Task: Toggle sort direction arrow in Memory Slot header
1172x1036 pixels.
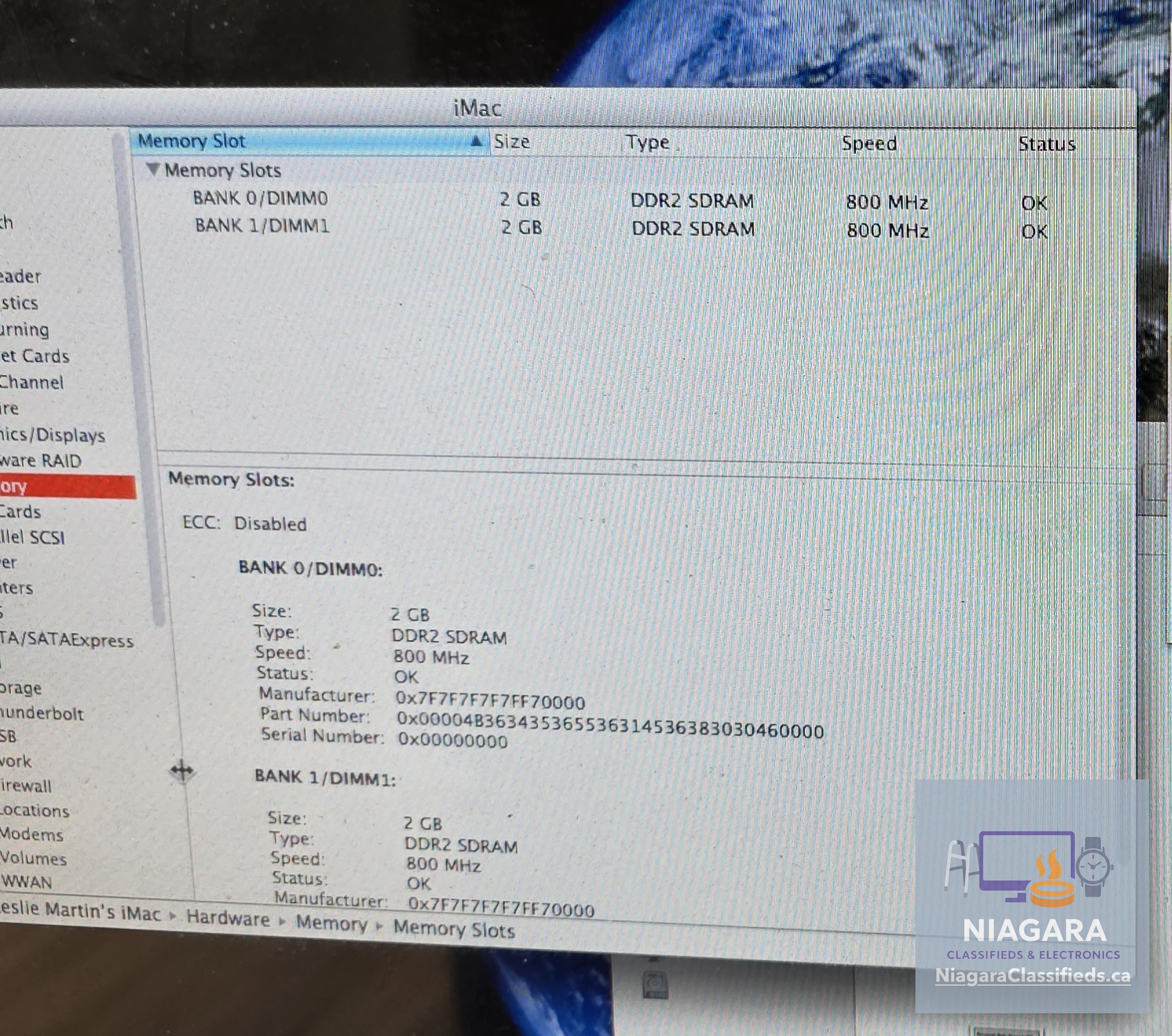Action: click(x=476, y=141)
